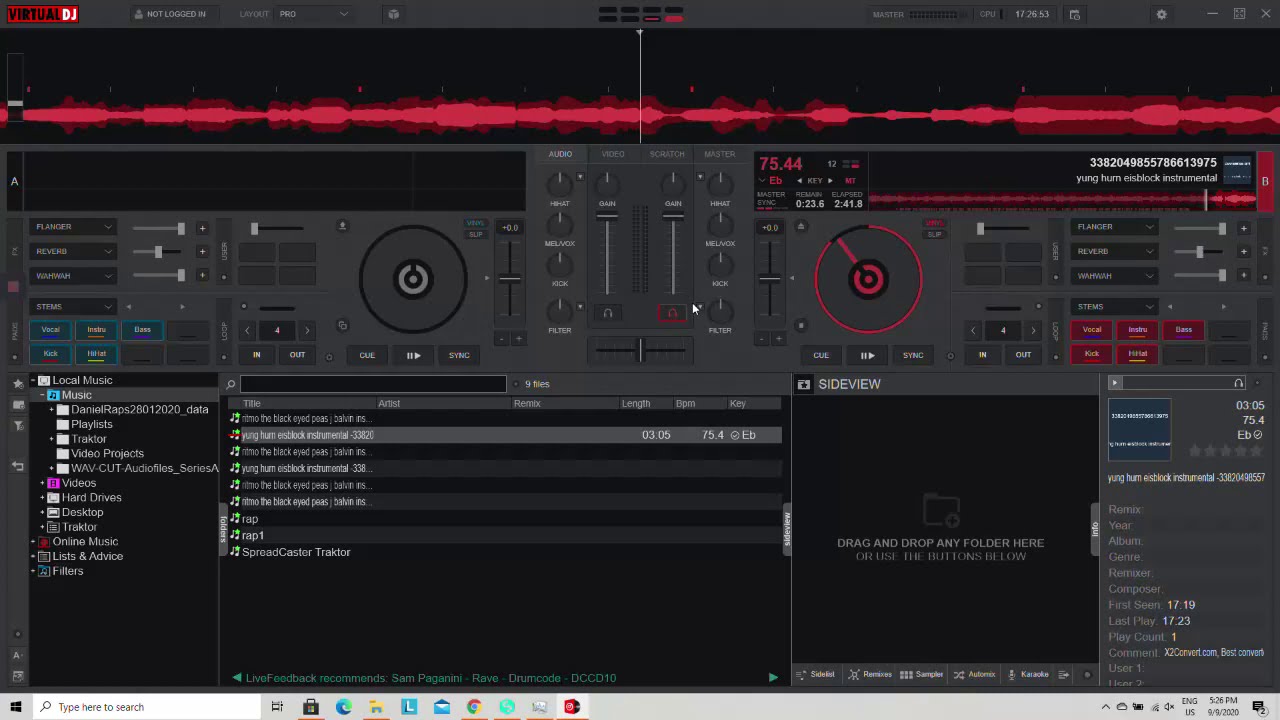This screenshot has height=720, width=1280.
Task: Click the plus next to left deck Flanger
Action: tap(202, 228)
